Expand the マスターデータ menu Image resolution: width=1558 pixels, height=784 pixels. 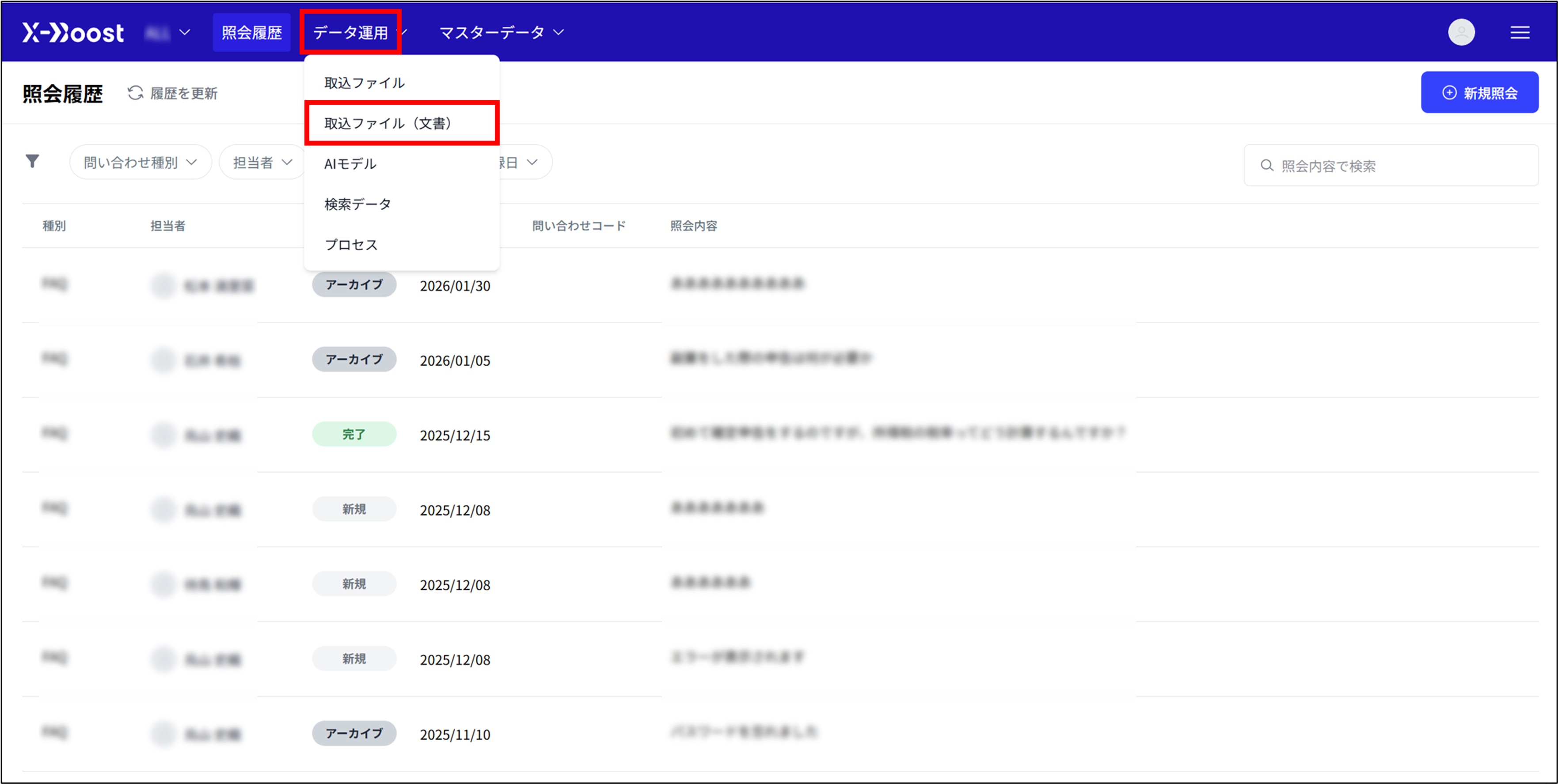click(502, 33)
